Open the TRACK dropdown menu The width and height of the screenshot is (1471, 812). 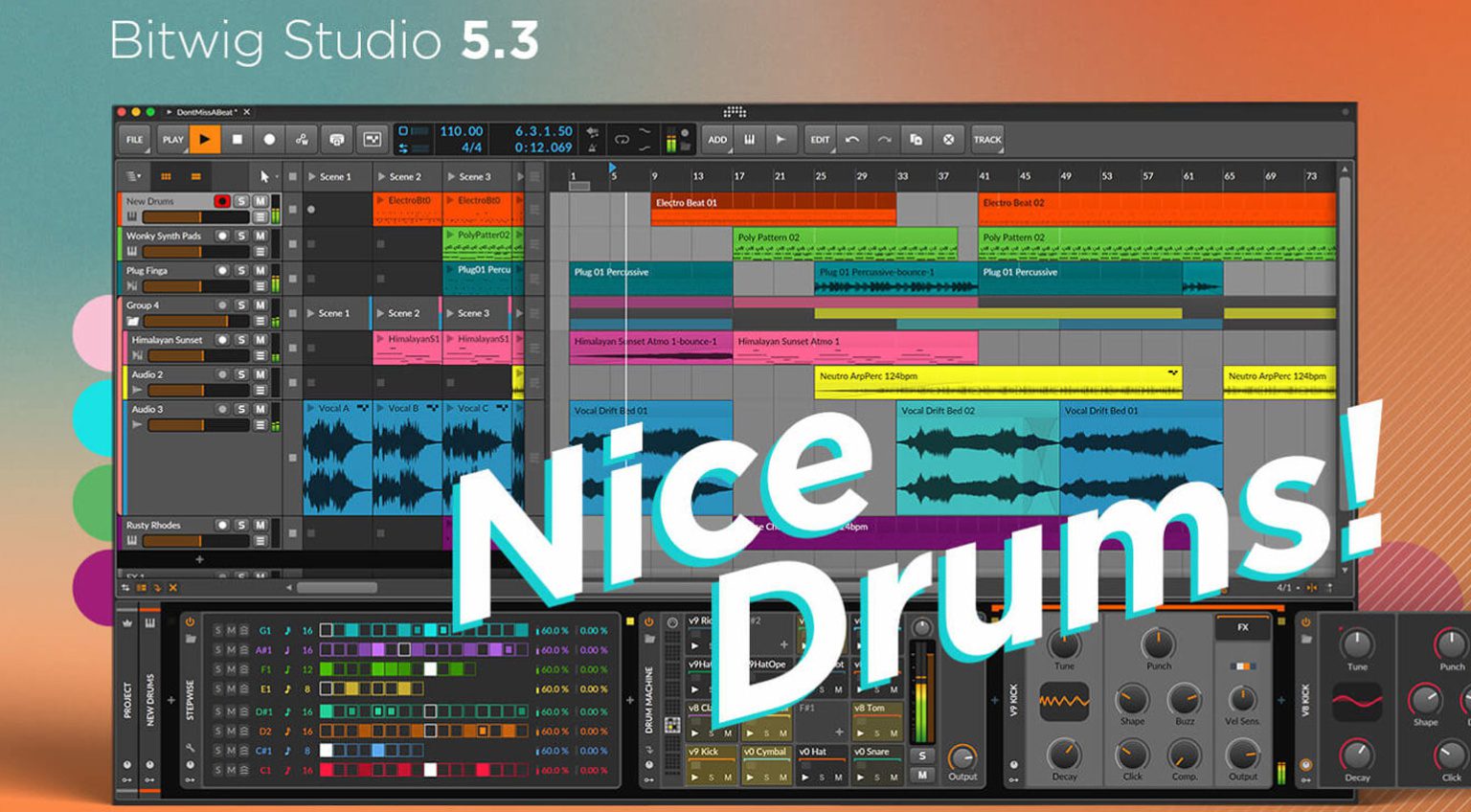986,140
